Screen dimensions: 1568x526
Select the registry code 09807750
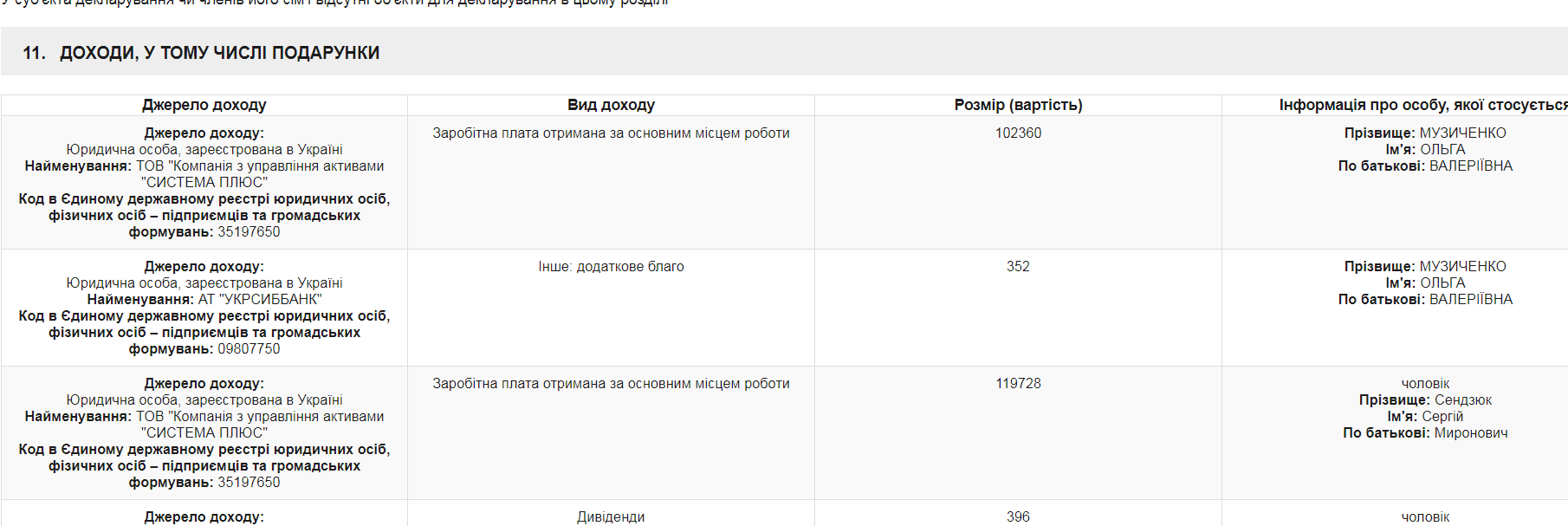pos(249,349)
